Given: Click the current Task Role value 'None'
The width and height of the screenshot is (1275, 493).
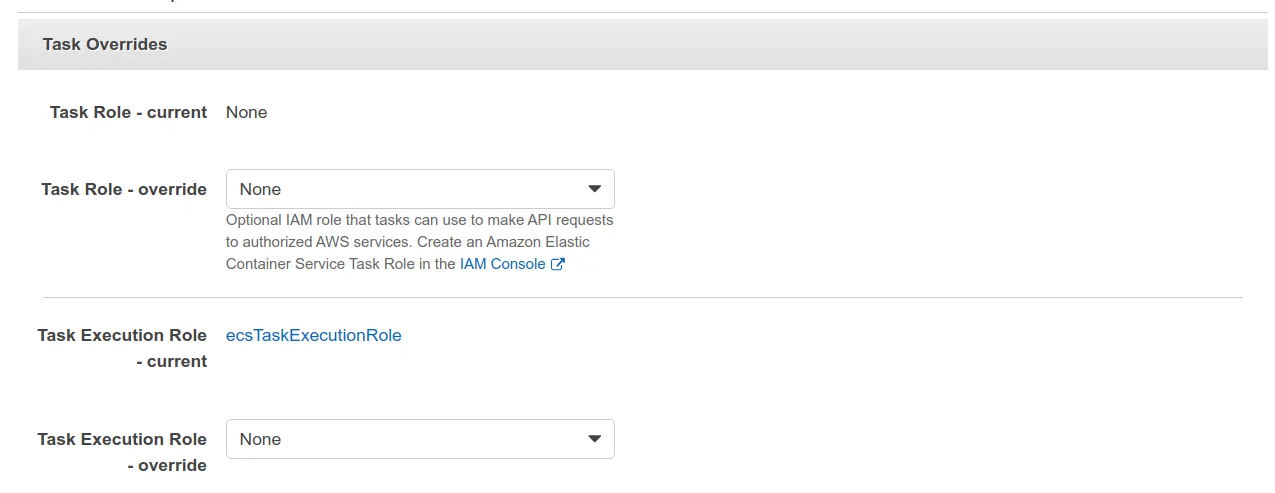Looking at the screenshot, I should (246, 112).
